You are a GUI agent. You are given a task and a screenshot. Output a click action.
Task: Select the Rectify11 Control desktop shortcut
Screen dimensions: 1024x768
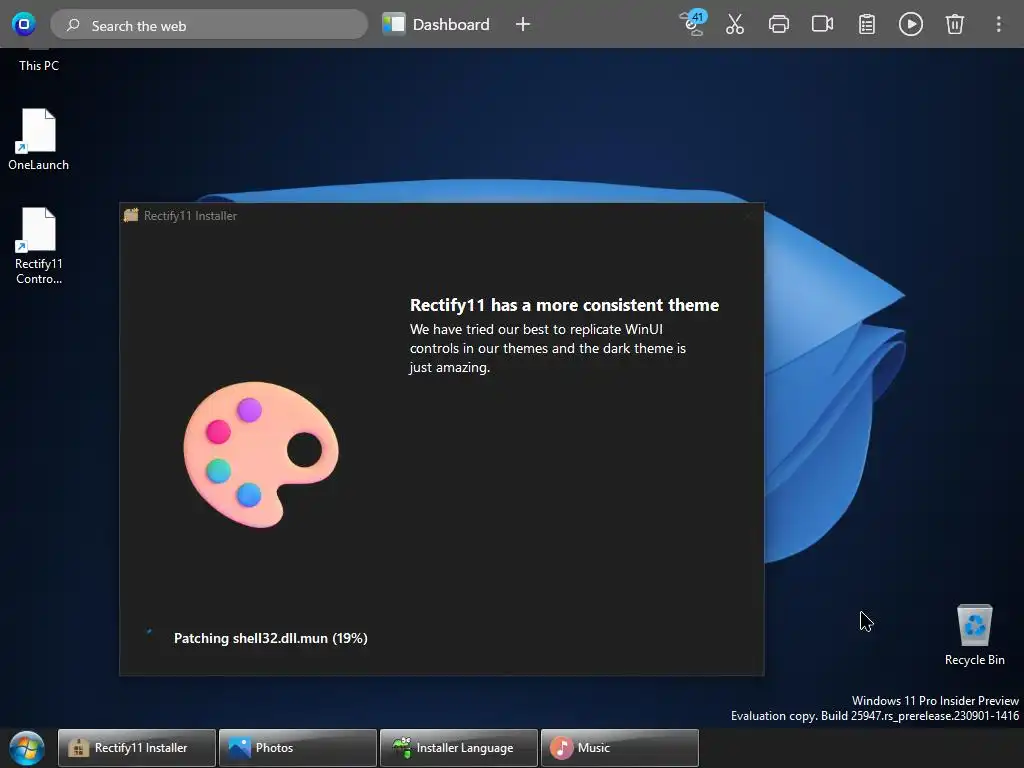[x=39, y=246]
